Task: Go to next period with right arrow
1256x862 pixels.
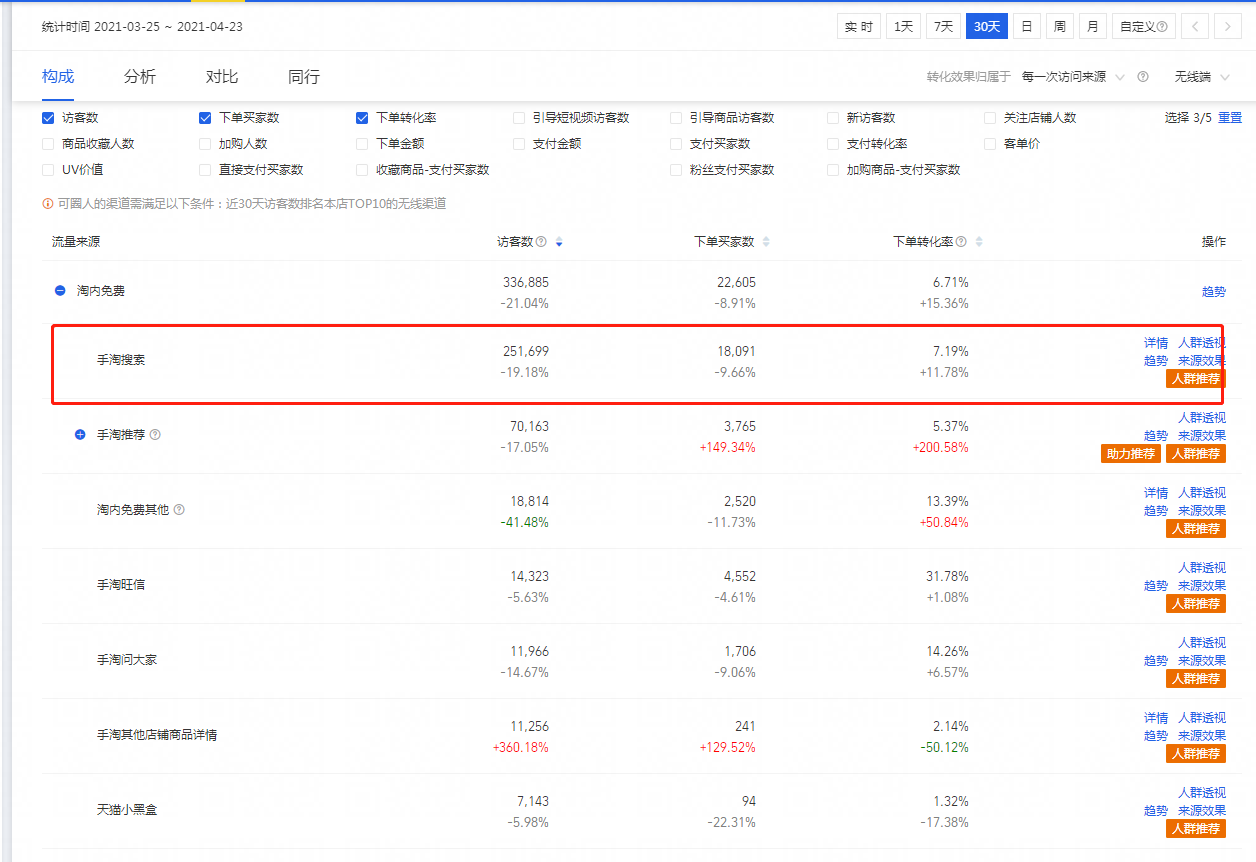Action: tap(1228, 27)
